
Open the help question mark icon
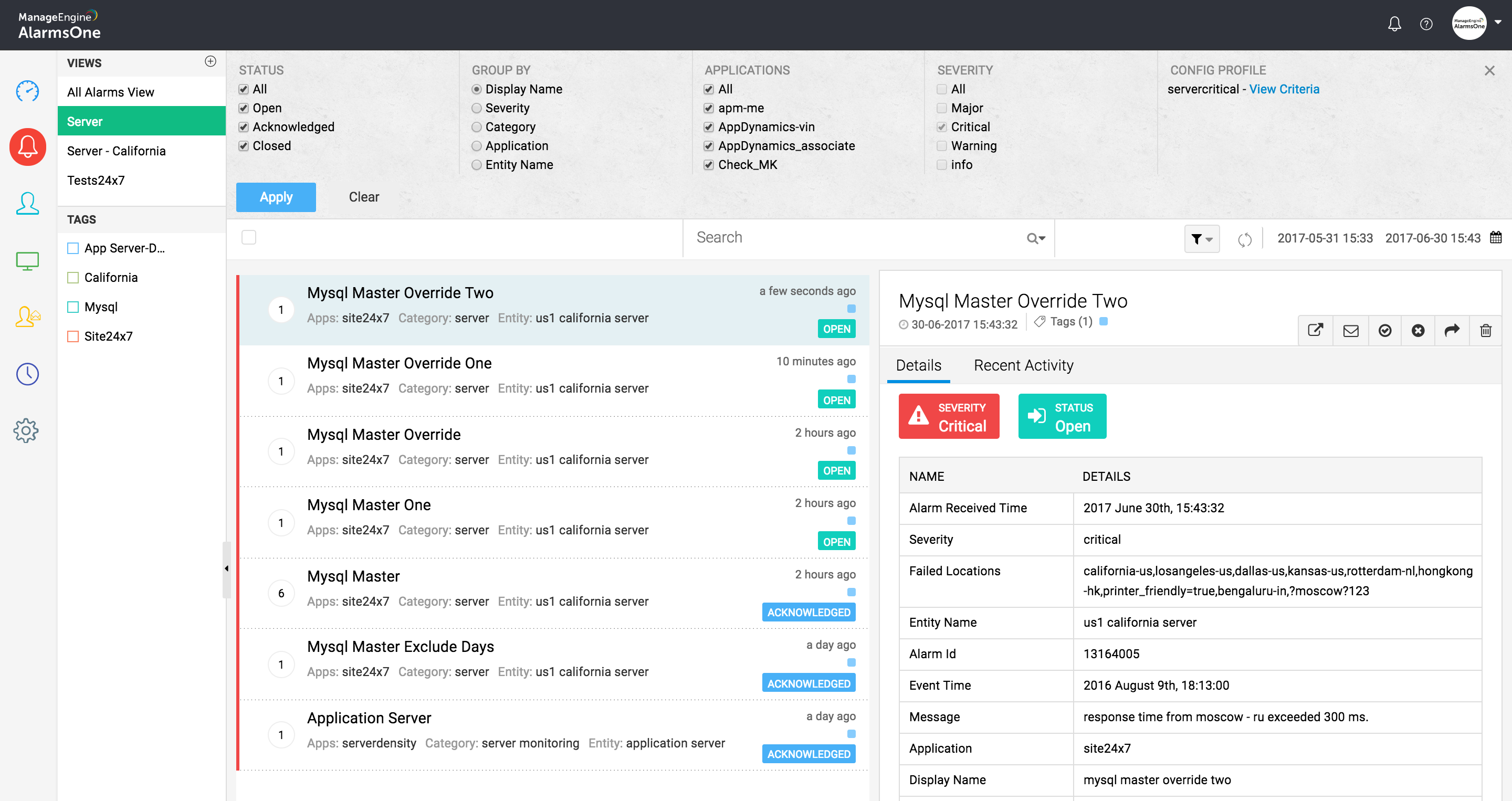pyautogui.click(x=1426, y=24)
